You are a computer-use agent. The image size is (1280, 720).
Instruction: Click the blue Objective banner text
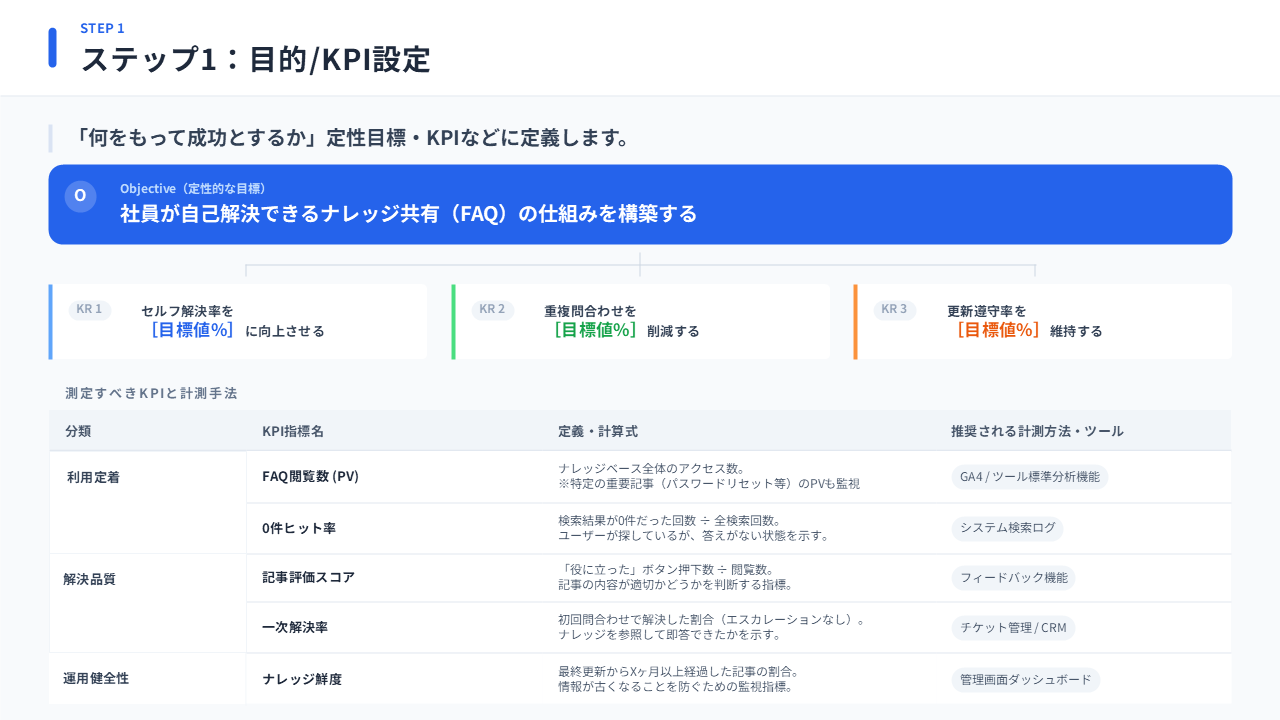point(408,214)
